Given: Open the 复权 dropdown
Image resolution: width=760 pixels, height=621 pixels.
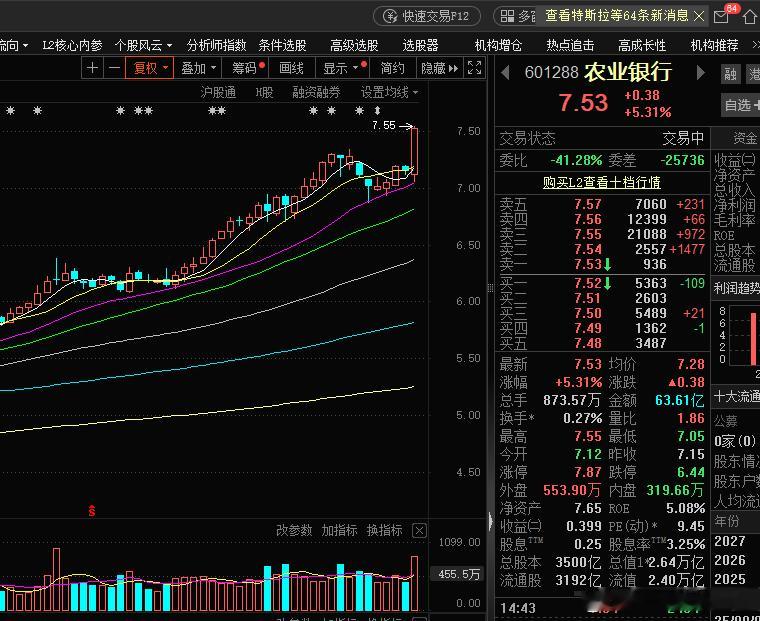Looking at the screenshot, I should [x=149, y=68].
